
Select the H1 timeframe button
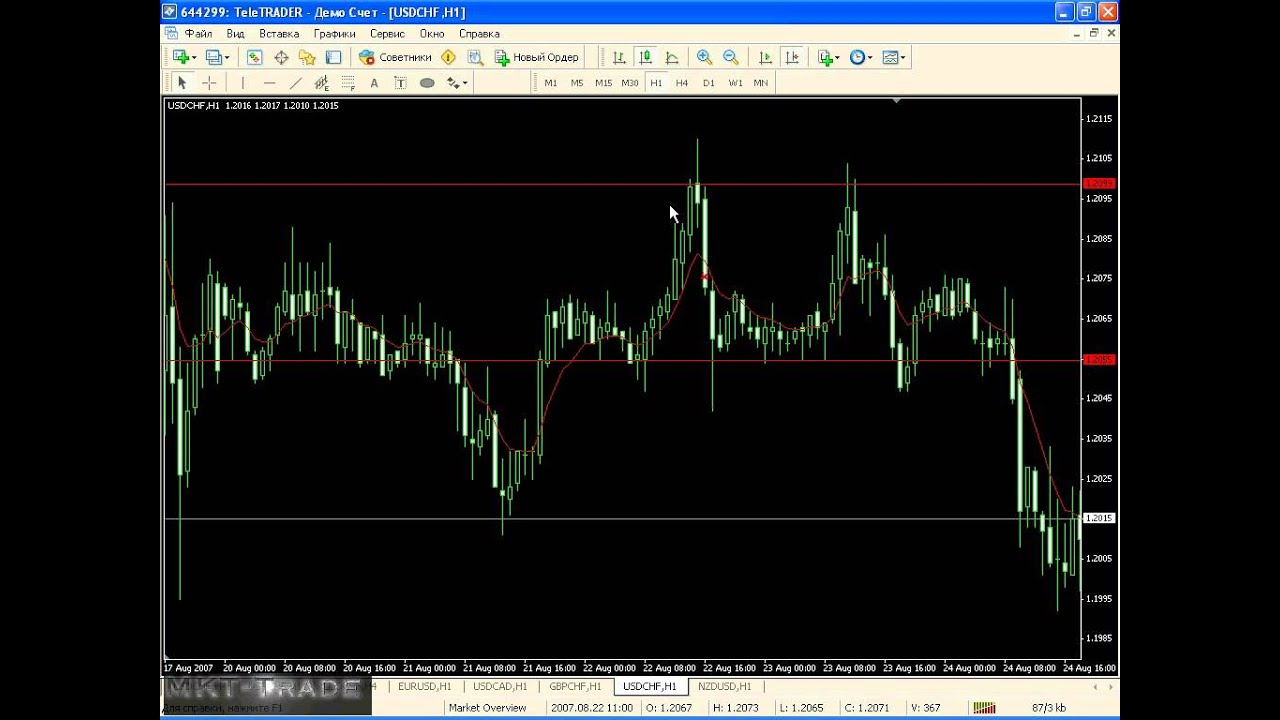coord(656,83)
